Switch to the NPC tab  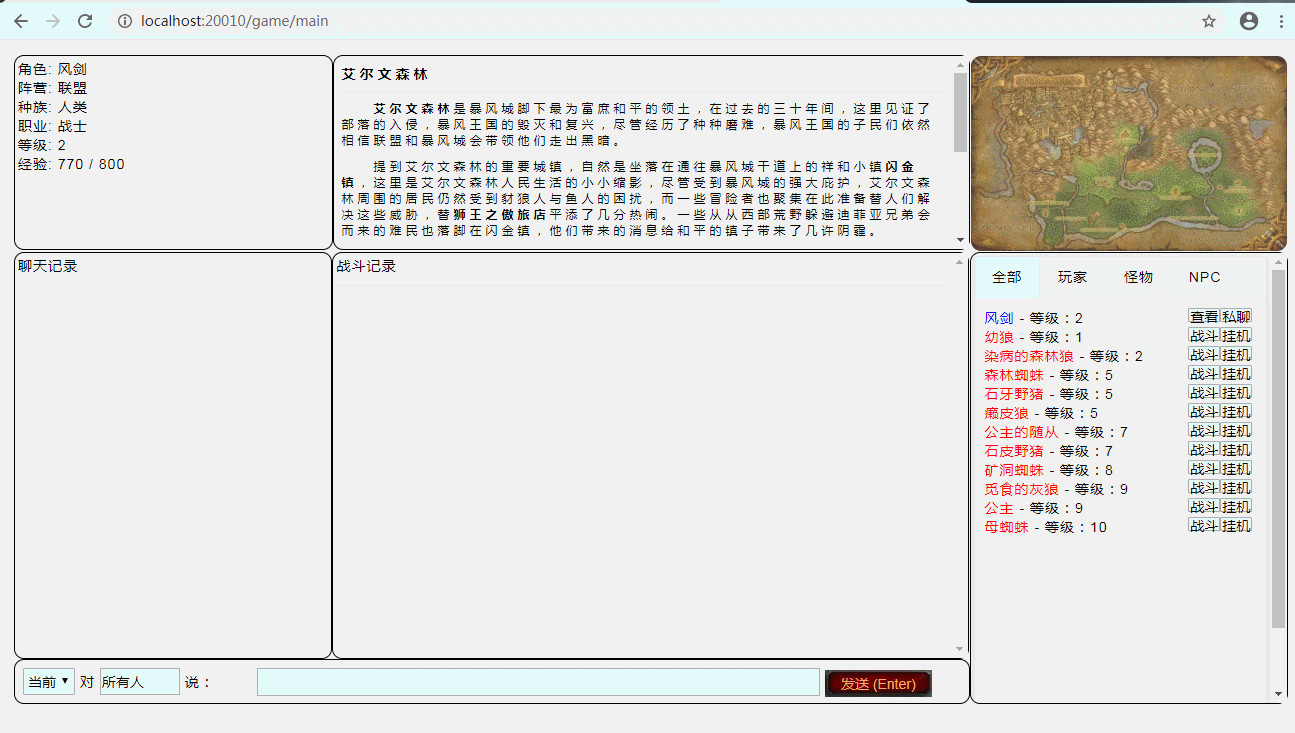pos(1205,278)
